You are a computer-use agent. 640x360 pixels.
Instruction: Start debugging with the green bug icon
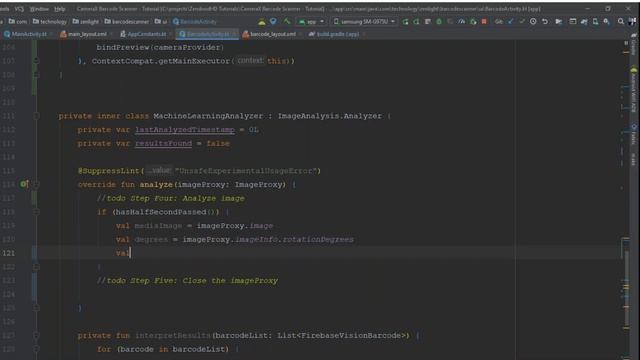click(439, 21)
